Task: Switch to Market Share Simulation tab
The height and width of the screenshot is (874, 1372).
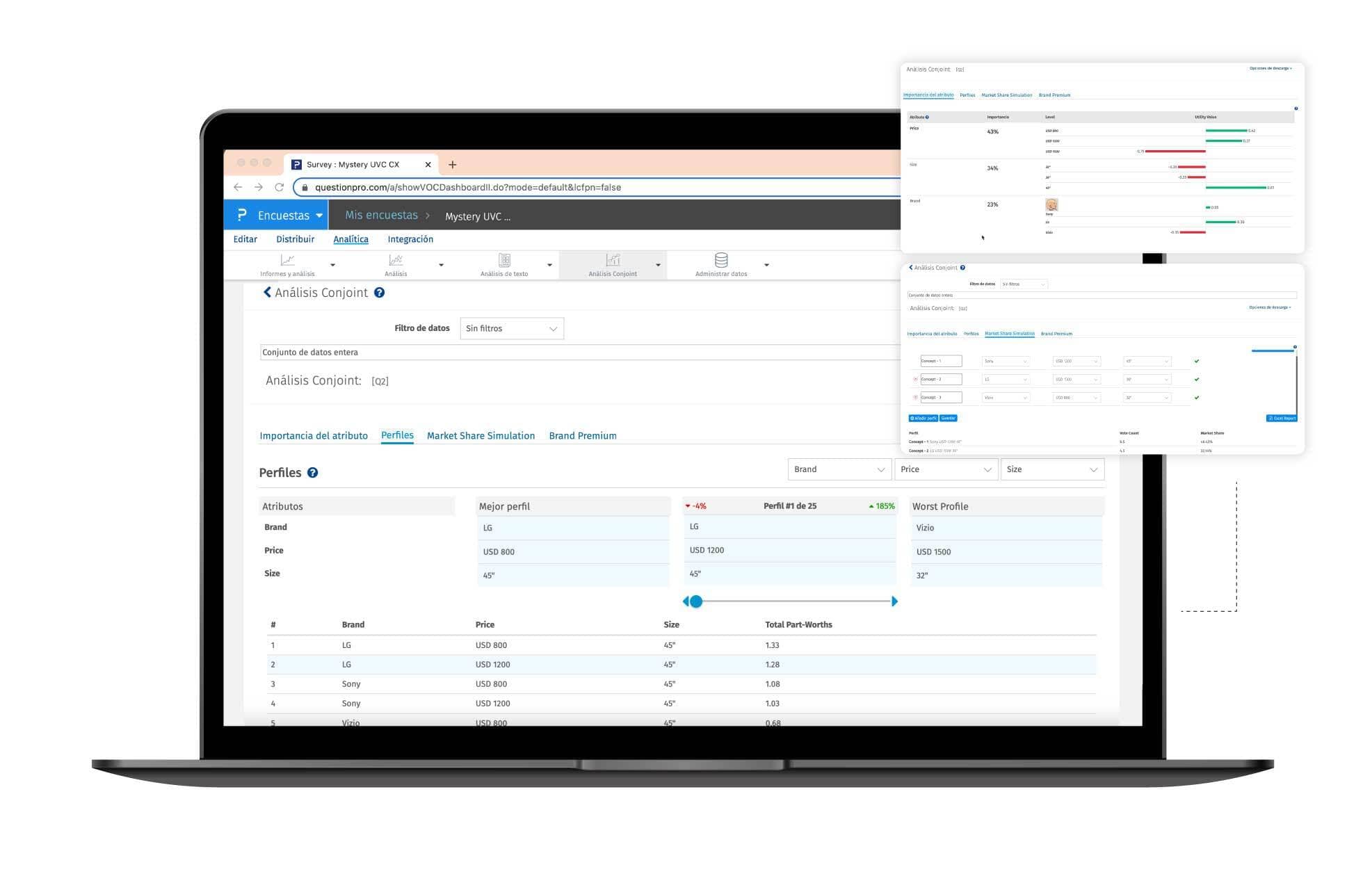Action: tap(481, 436)
